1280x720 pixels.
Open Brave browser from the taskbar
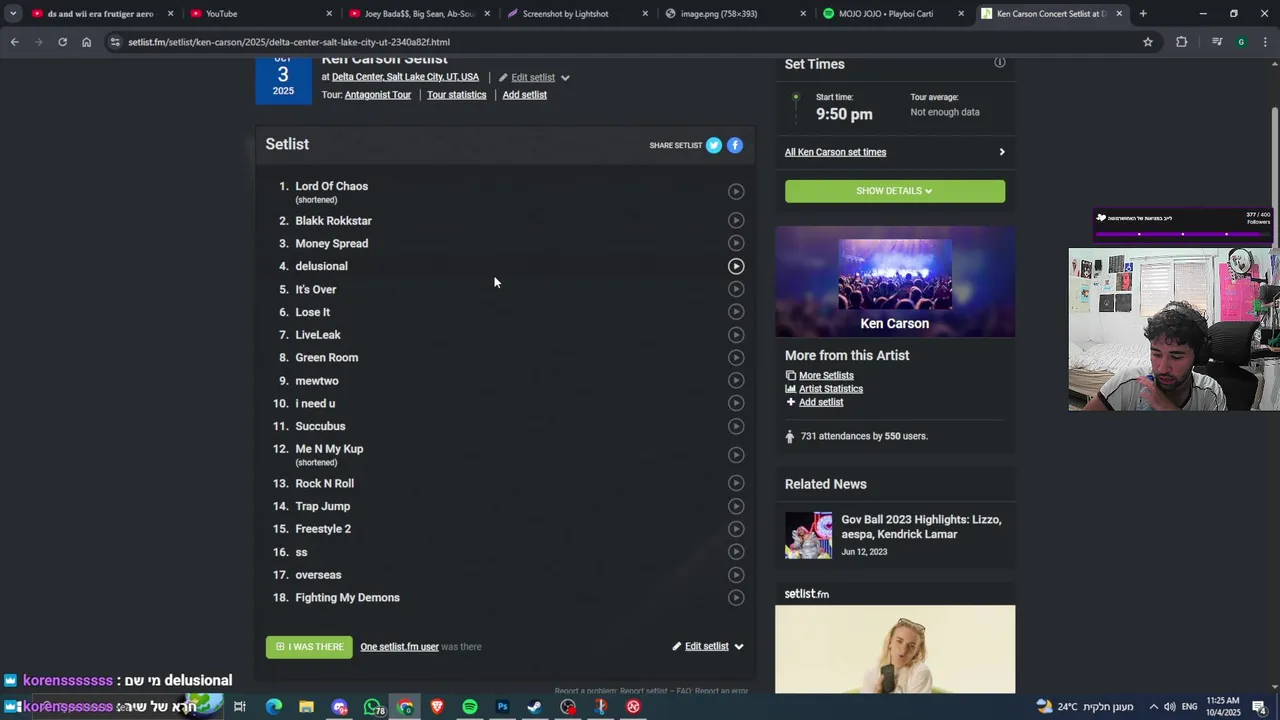click(437, 707)
